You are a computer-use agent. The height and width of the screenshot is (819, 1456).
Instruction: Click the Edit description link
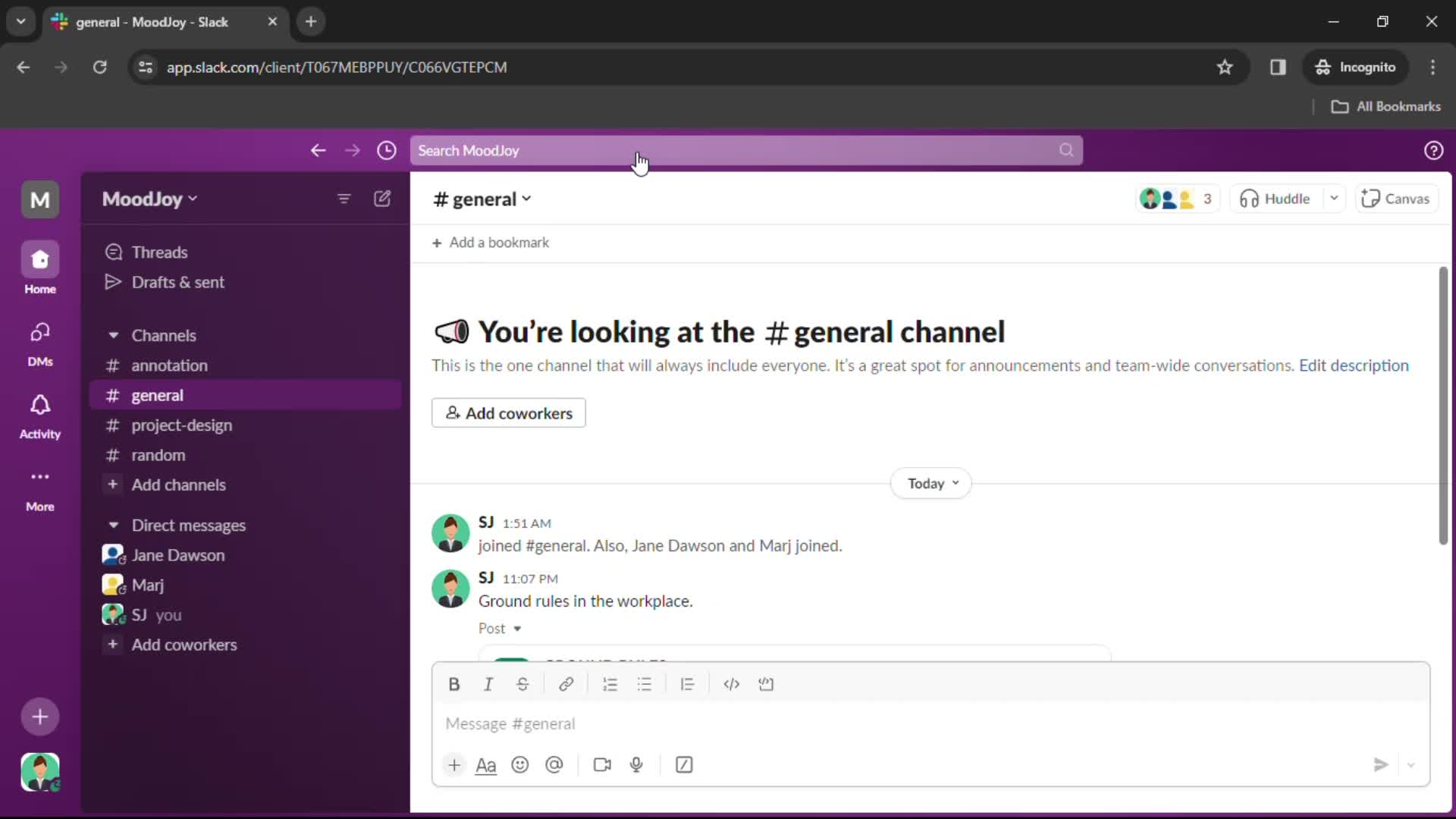pyautogui.click(x=1353, y=365)
